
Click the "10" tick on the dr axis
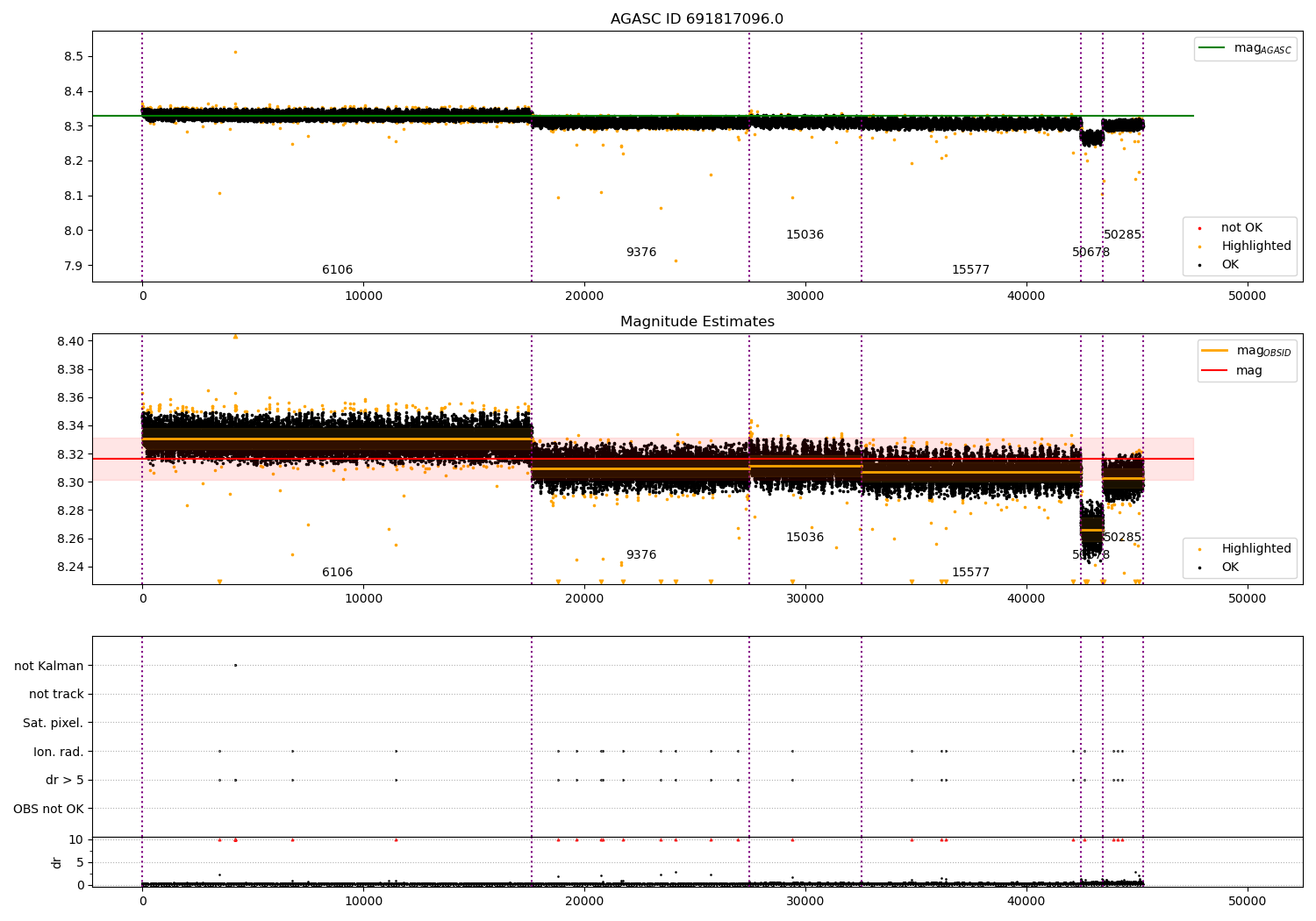(76, 839)
